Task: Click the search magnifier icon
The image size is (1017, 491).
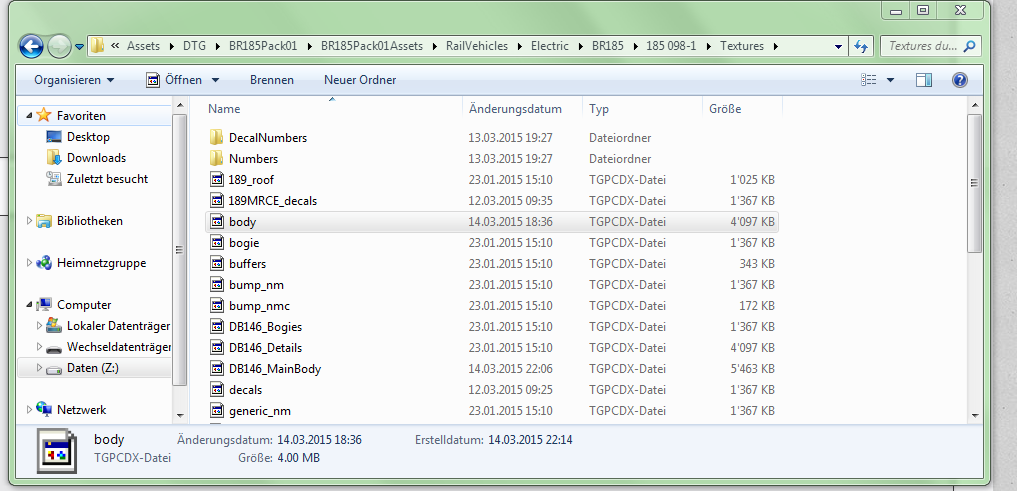Action: (x=970, y=46)
